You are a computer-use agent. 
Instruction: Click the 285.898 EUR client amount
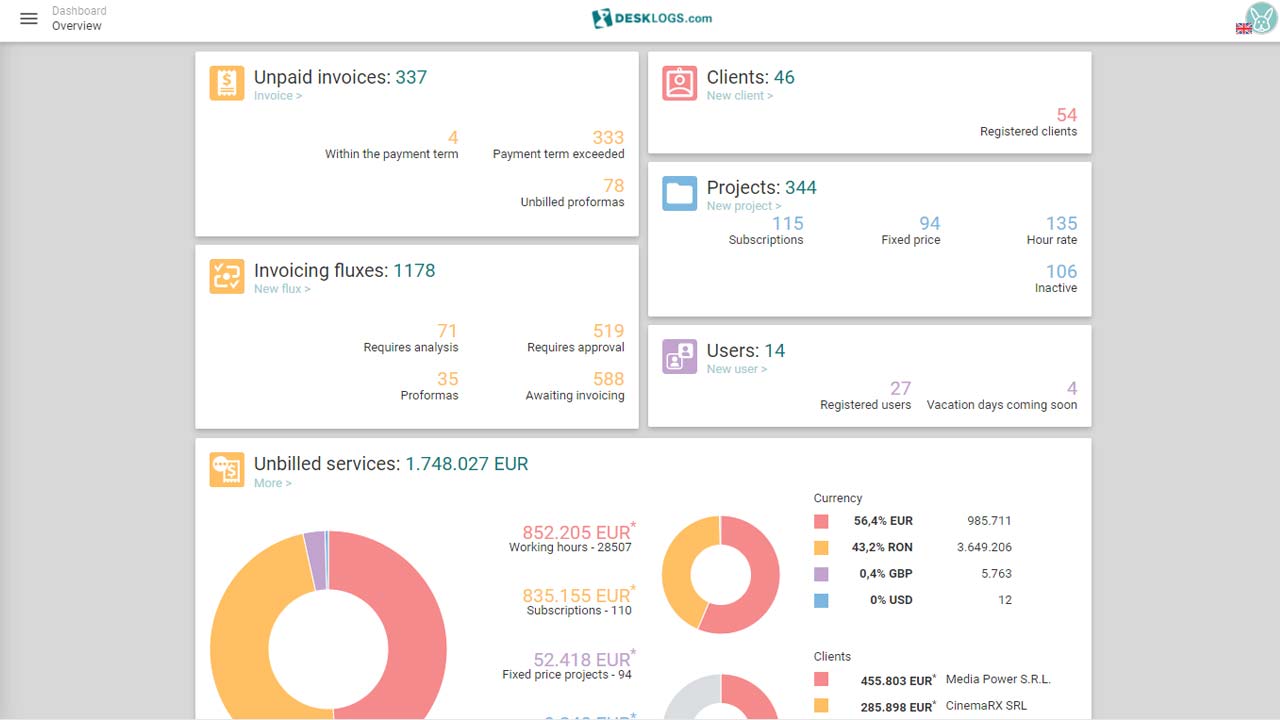898,706
